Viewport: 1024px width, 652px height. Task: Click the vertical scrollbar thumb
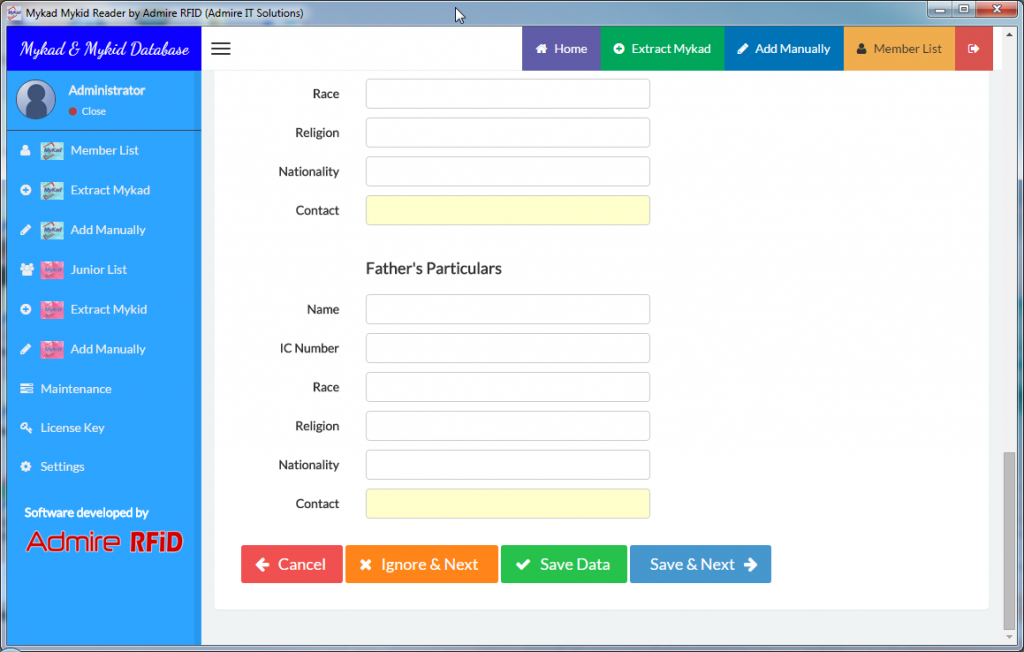tap(1009, 540)
